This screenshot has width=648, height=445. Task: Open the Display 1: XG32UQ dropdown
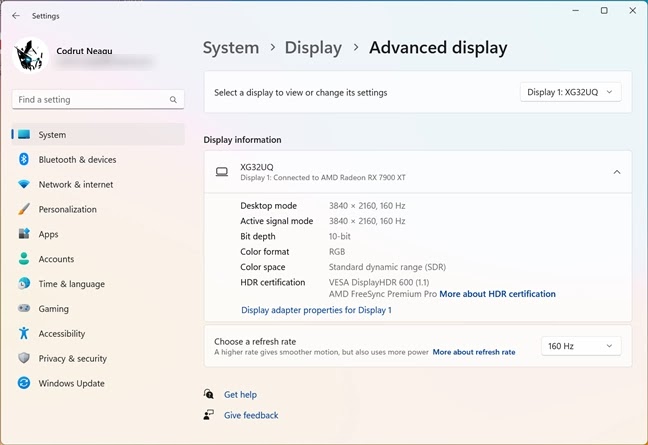(570, 92)
